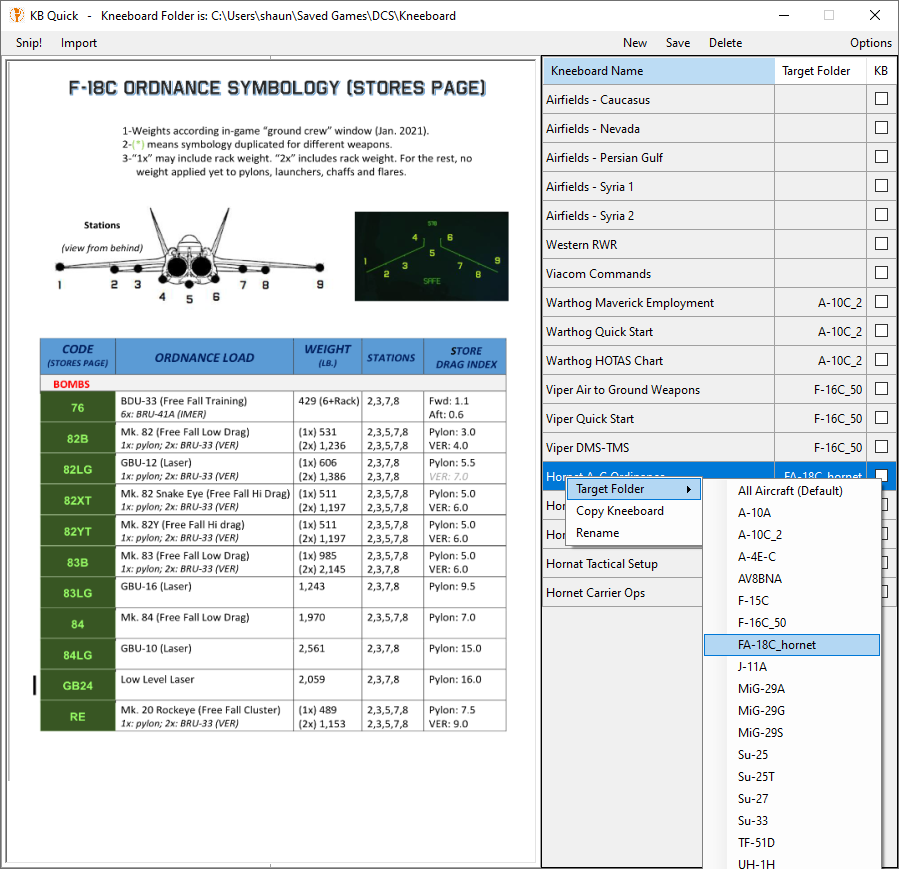Open the Options menu
The height and width of the screenshot is (869, 899).
(870, 43)
